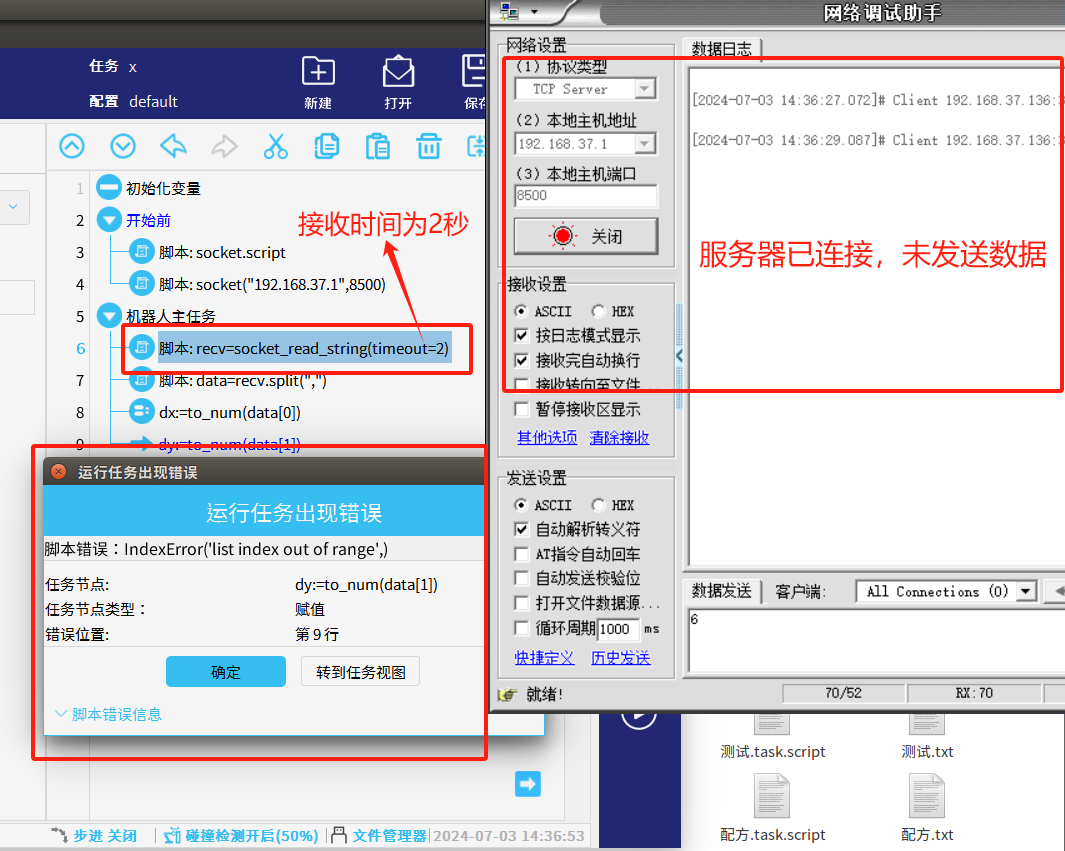Click the move-up arrow circle icon
Image resolution: width=1065 pixels, height=851 pixels.
[x=72, y=146]
